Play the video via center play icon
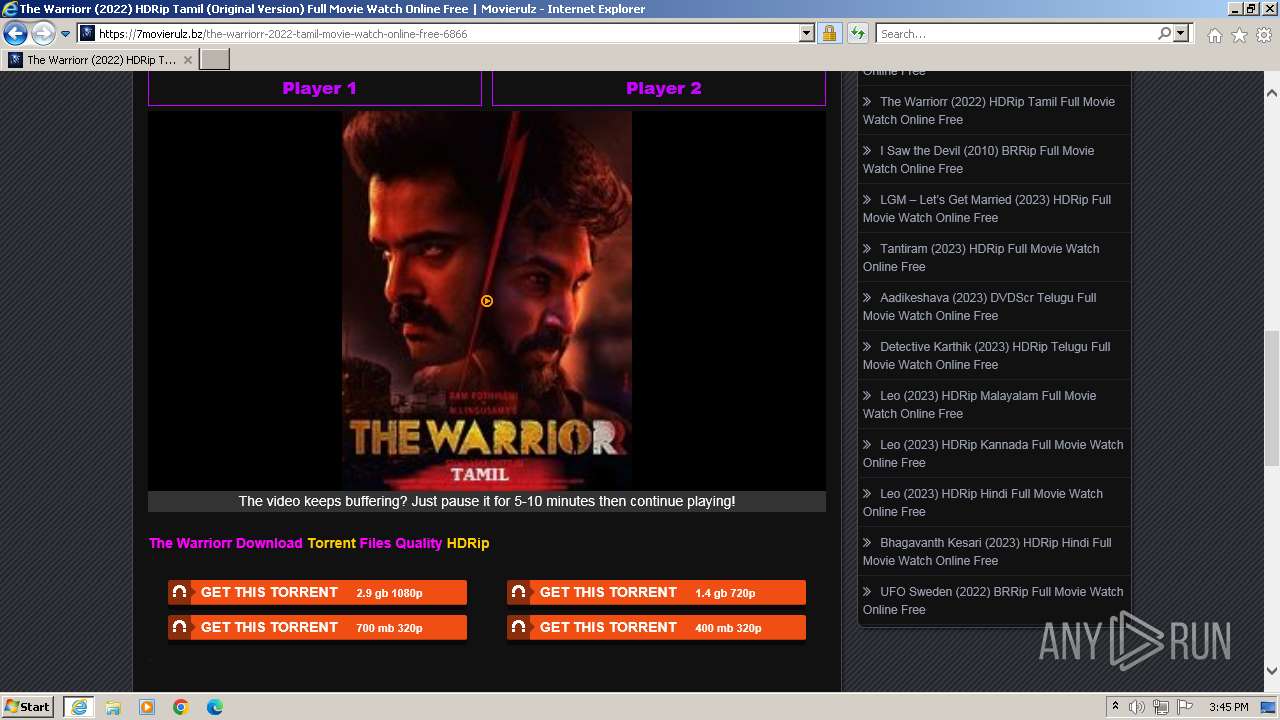Image resolution: width=1280 pixels, height=720 pixels. point(487,301)
